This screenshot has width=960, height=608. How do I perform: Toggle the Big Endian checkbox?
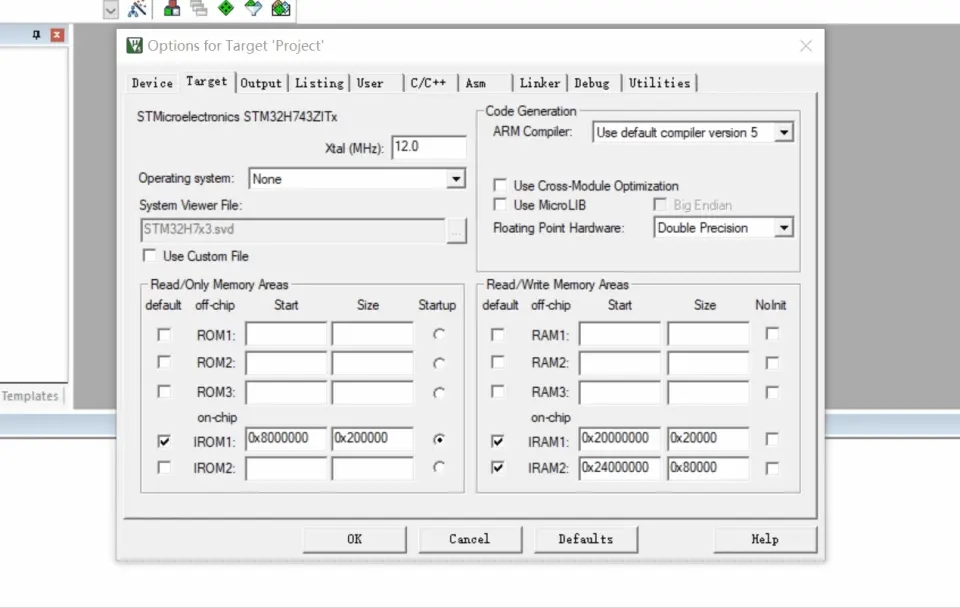coord(660,205)
